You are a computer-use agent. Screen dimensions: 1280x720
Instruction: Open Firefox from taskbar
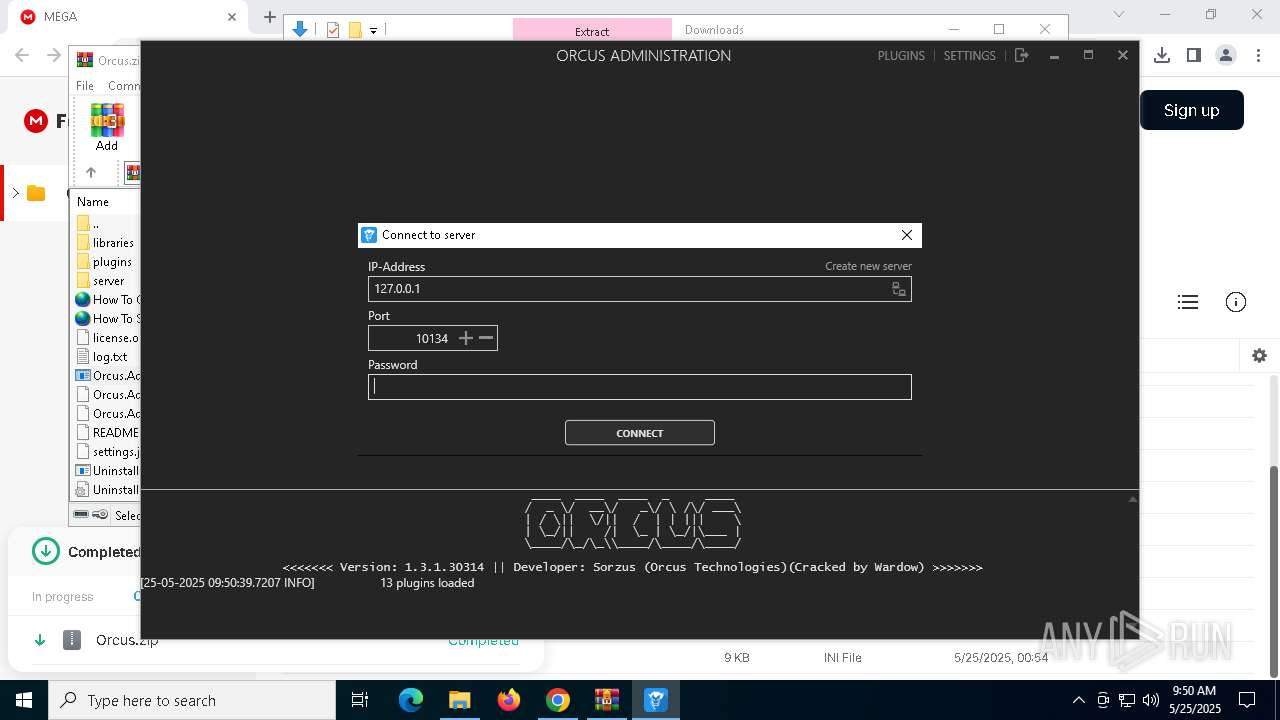tap(509, 700)
